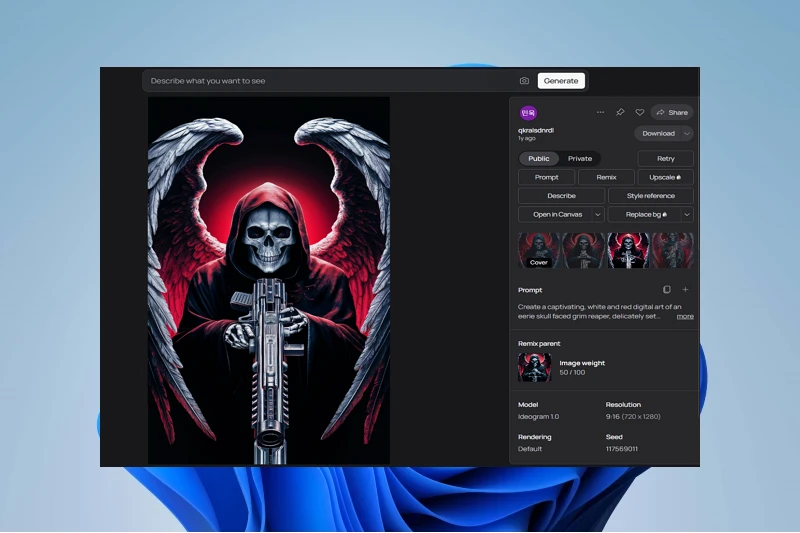Click the Upscale button

coord(665,177)
